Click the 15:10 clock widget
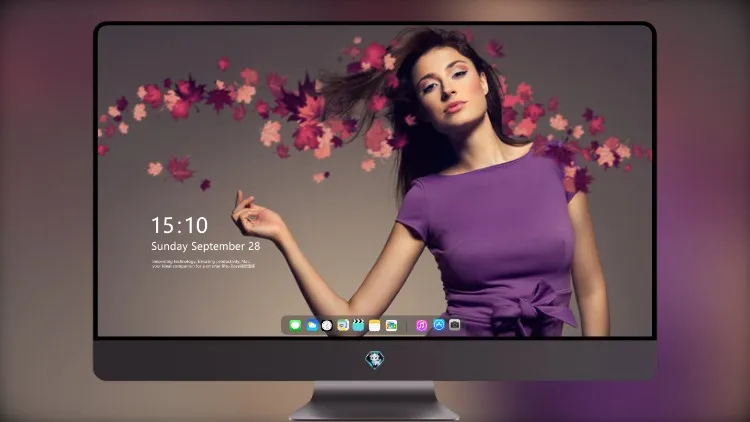This screenshot has width=750, height=422. (179, 225)
